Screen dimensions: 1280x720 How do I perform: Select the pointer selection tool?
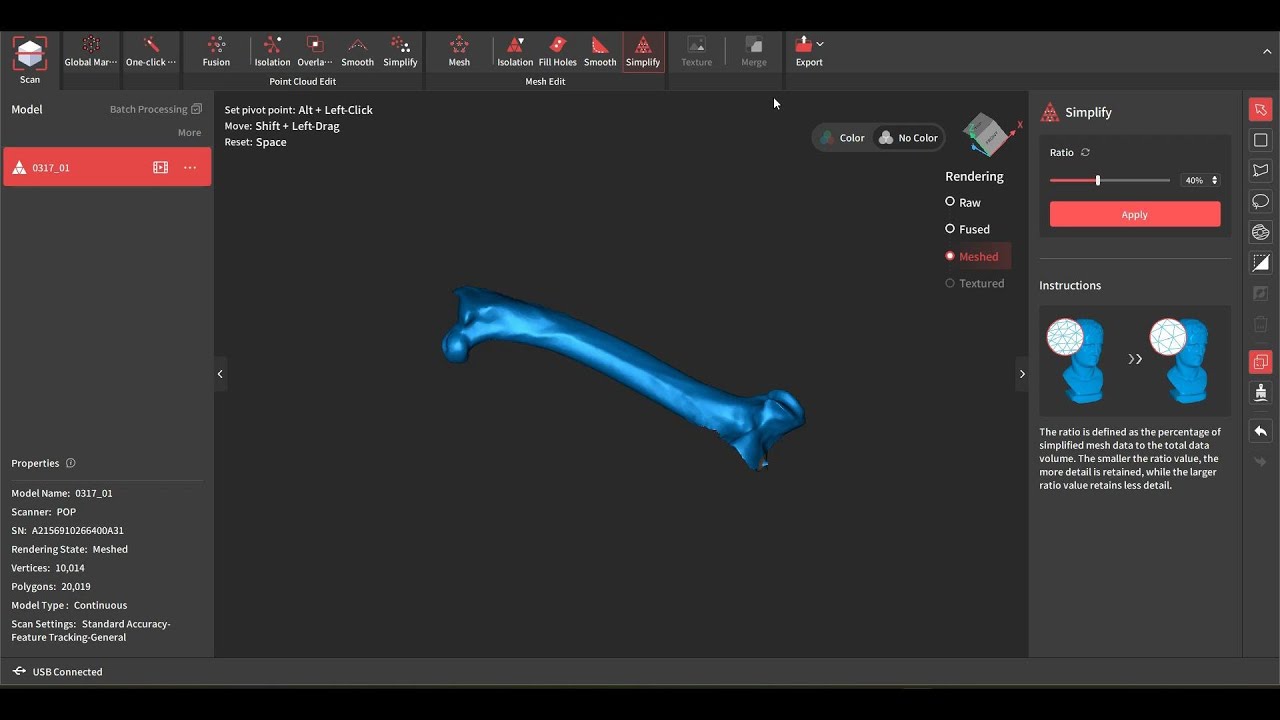click(1261, 110)
